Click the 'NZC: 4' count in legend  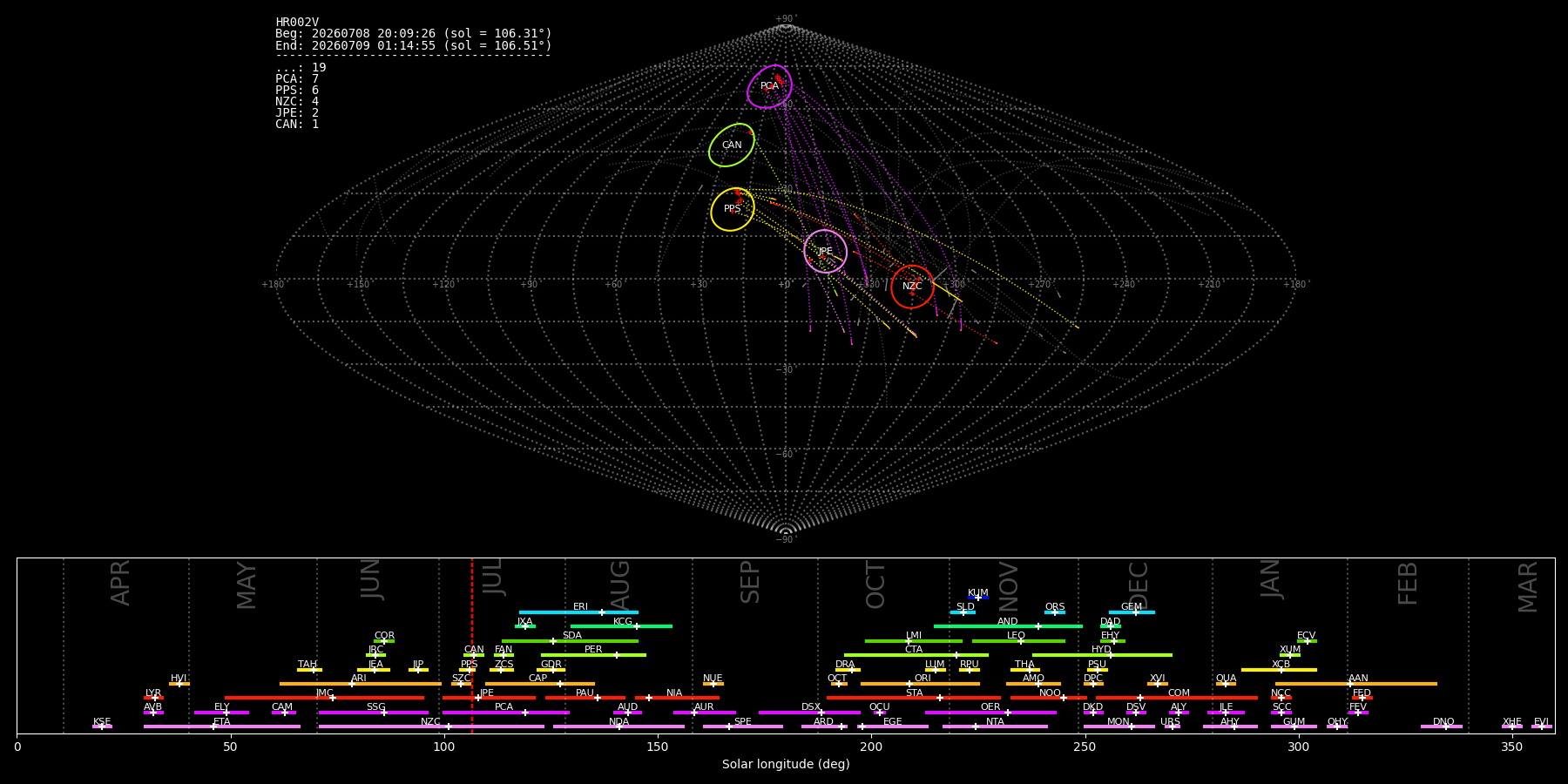click(x=297, y=101)
